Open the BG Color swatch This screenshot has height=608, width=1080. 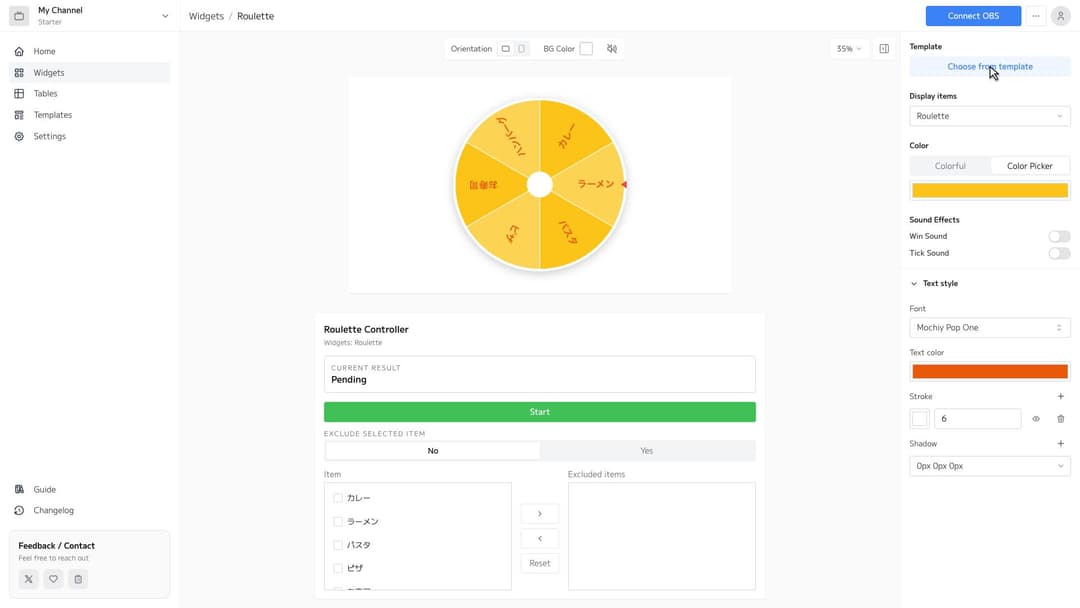(x=586, y=49)
